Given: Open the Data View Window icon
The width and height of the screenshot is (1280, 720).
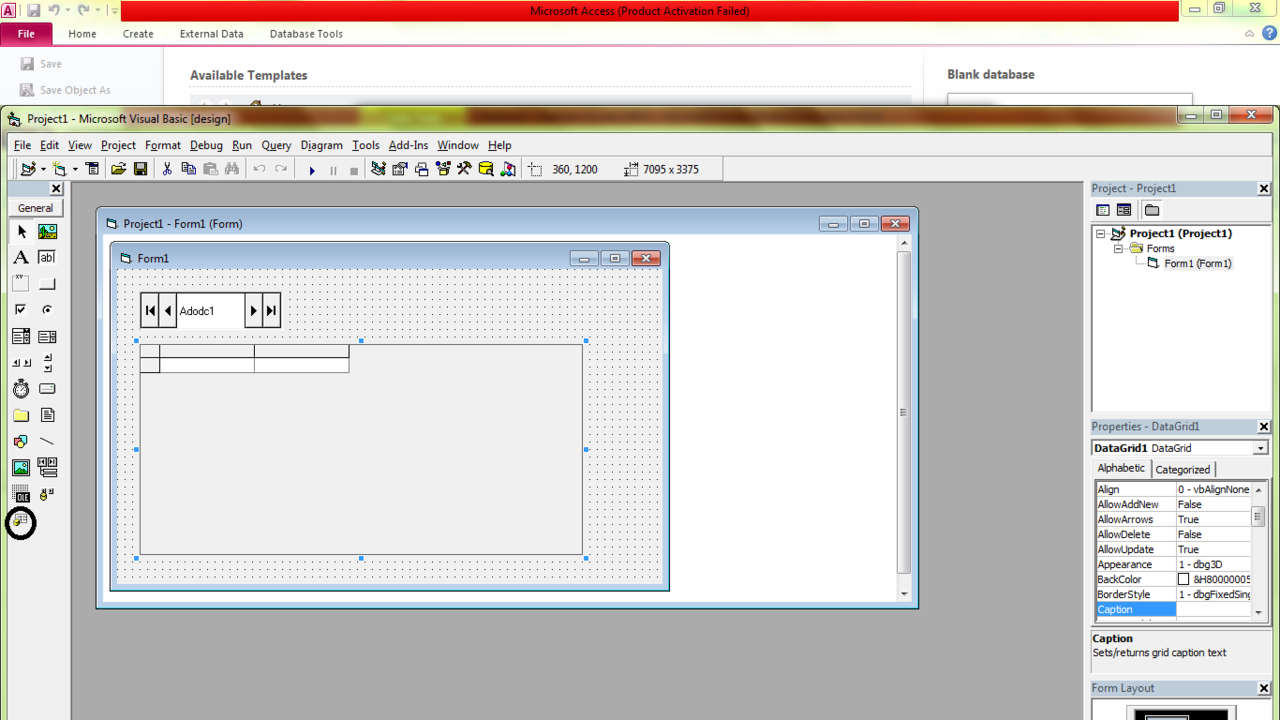Looking at the screenshot, I should tap(486, 169).
